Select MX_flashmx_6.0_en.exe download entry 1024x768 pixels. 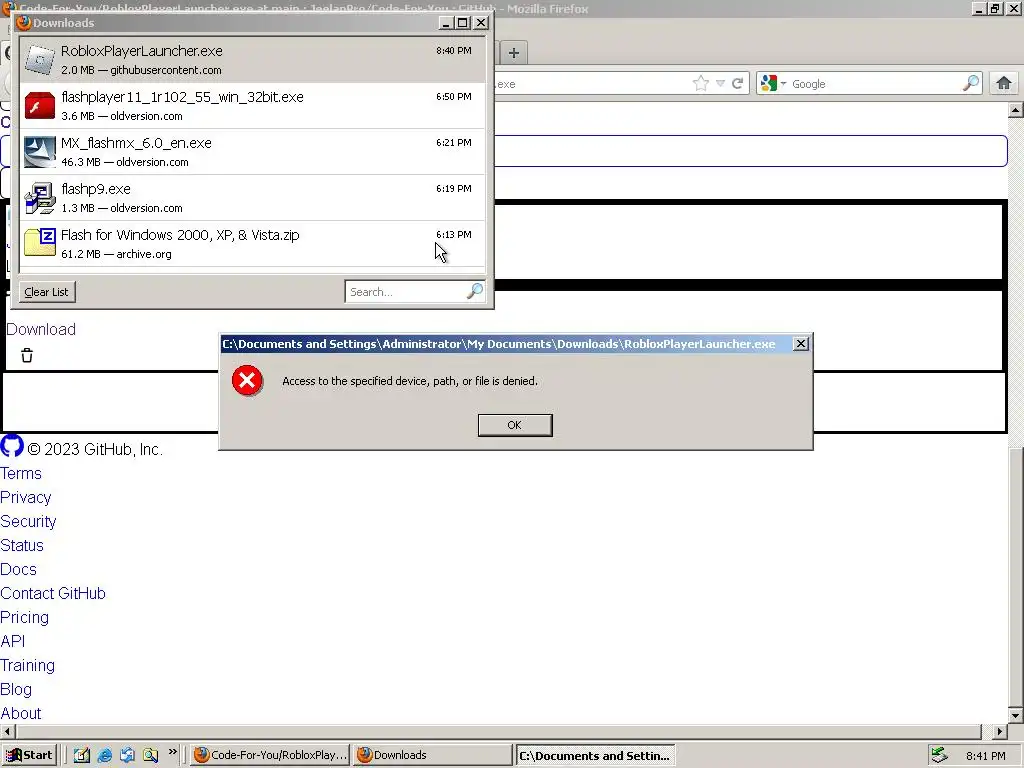(253, 152)
